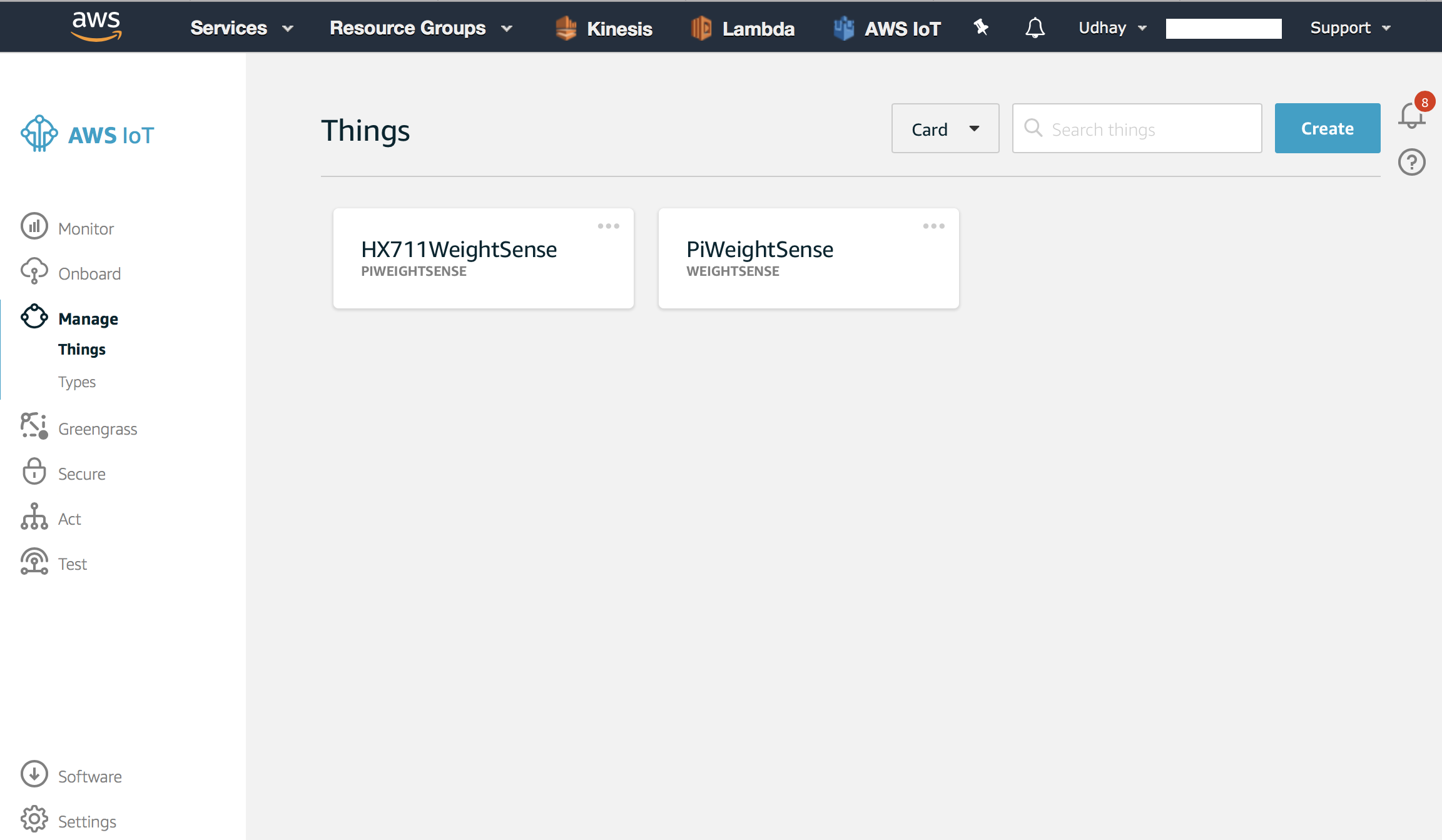Open Onboard cloud icon in sidebar
1442x840 pixels.
pyautogui.click(x=34, y=271)
